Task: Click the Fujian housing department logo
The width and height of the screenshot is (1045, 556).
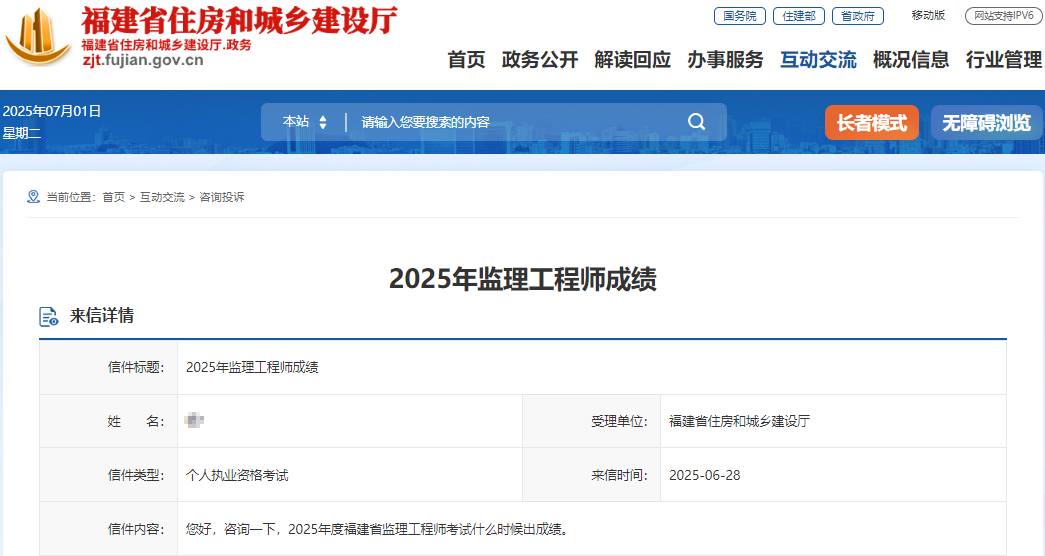Action: 38,36
